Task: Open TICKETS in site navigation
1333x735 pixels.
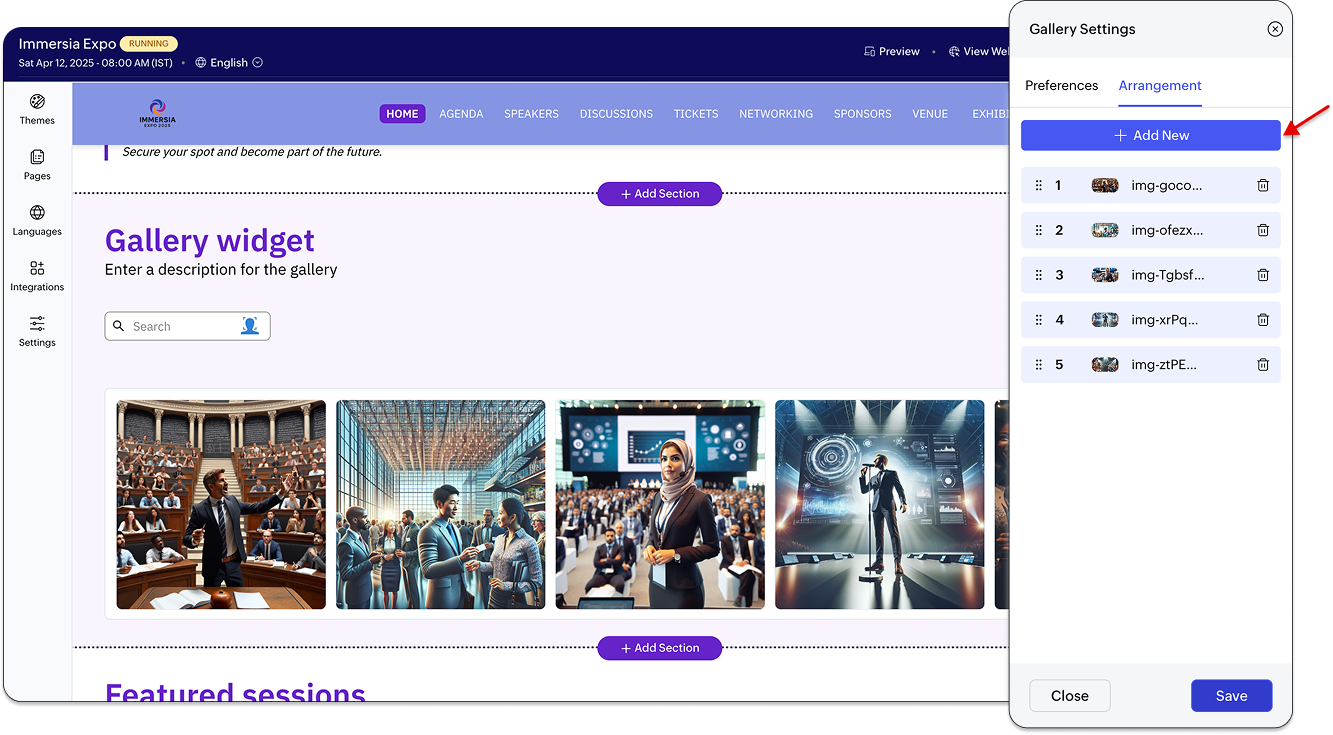Action: [x=696, y=114]
